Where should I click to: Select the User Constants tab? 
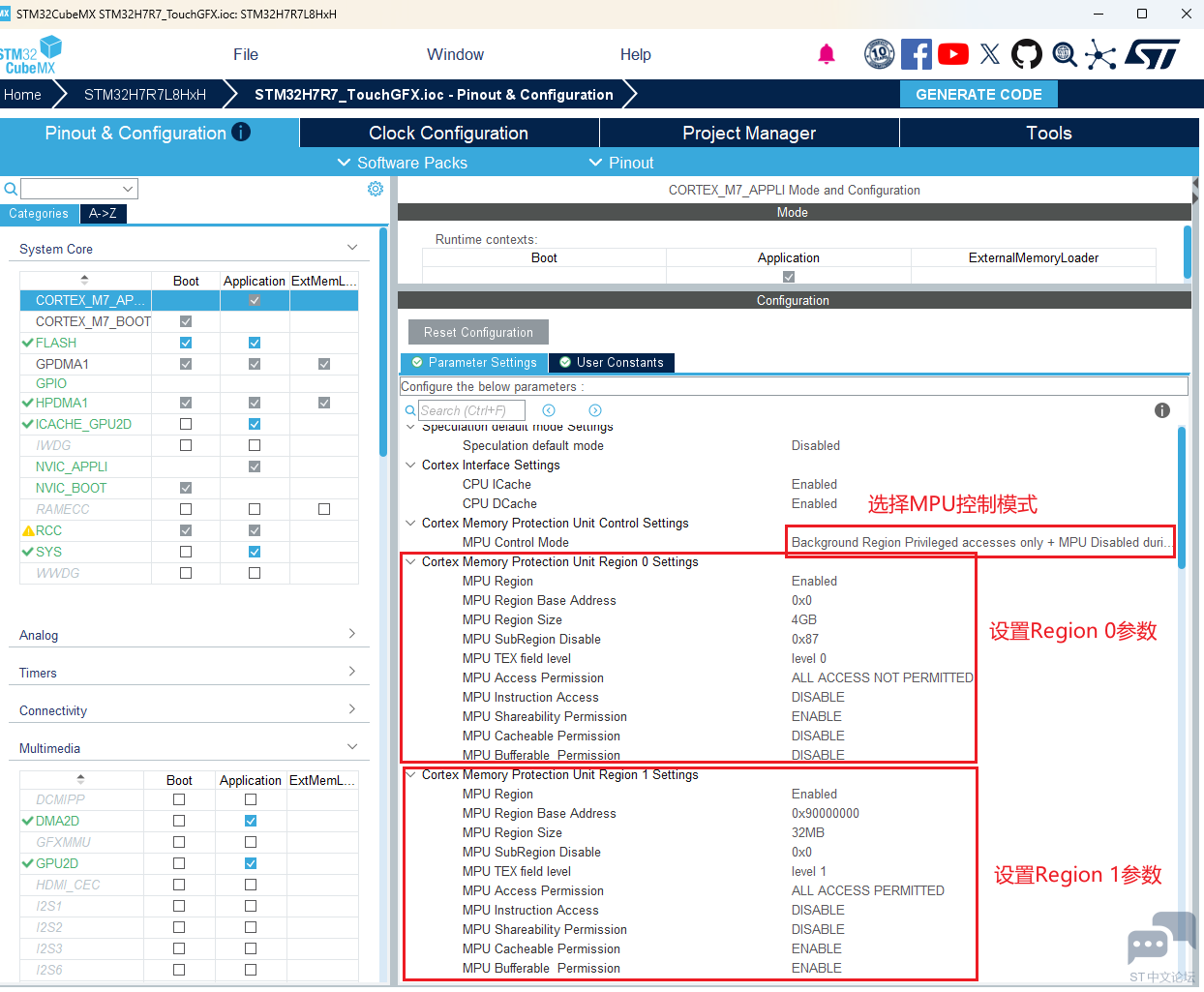point(612,362)
